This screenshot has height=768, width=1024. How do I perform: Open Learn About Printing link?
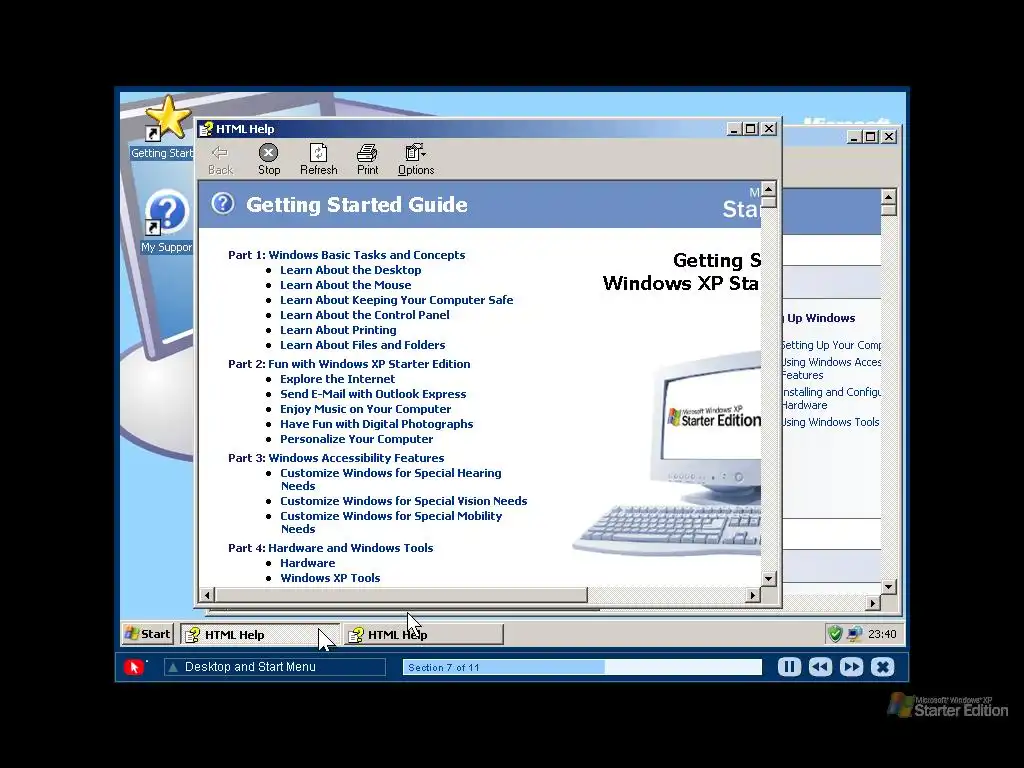pos(338,330)
